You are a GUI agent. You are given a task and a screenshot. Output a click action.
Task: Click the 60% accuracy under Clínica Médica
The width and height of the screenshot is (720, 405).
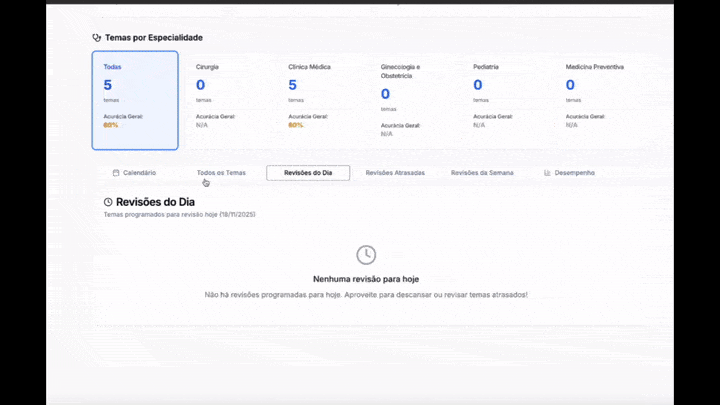[296, 125]
